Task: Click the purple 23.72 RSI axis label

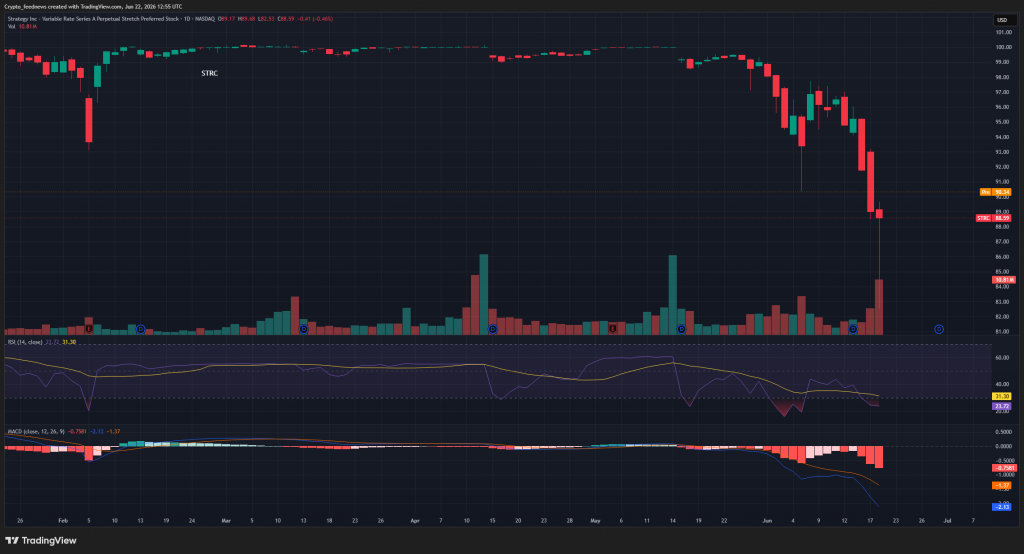Action: [x=1002, y=406]
